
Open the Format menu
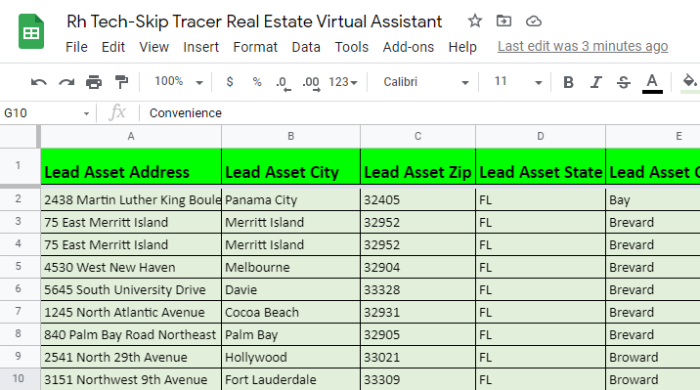coord(255,47)
